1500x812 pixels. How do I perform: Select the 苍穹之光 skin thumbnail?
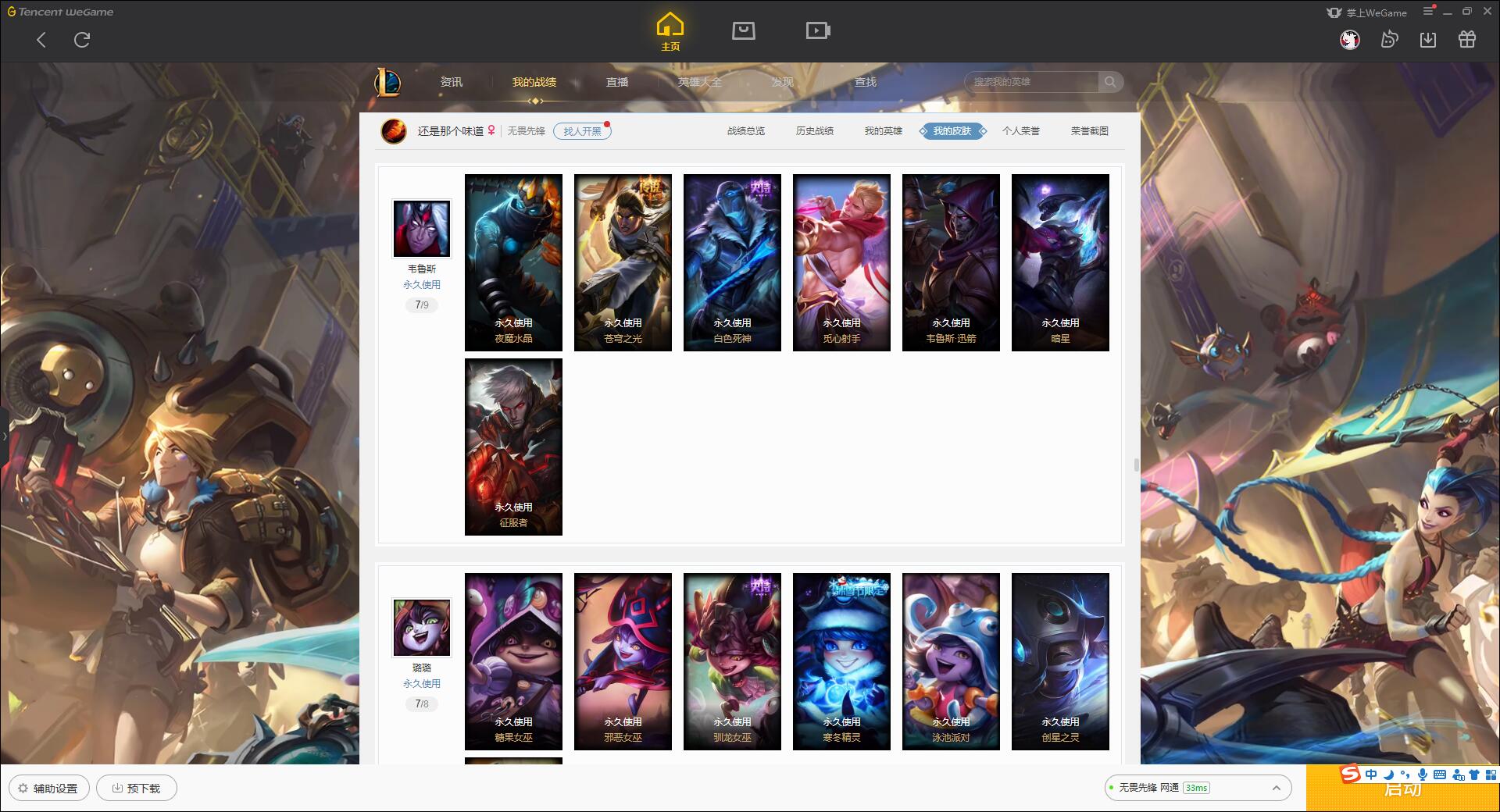coord(623,262)
